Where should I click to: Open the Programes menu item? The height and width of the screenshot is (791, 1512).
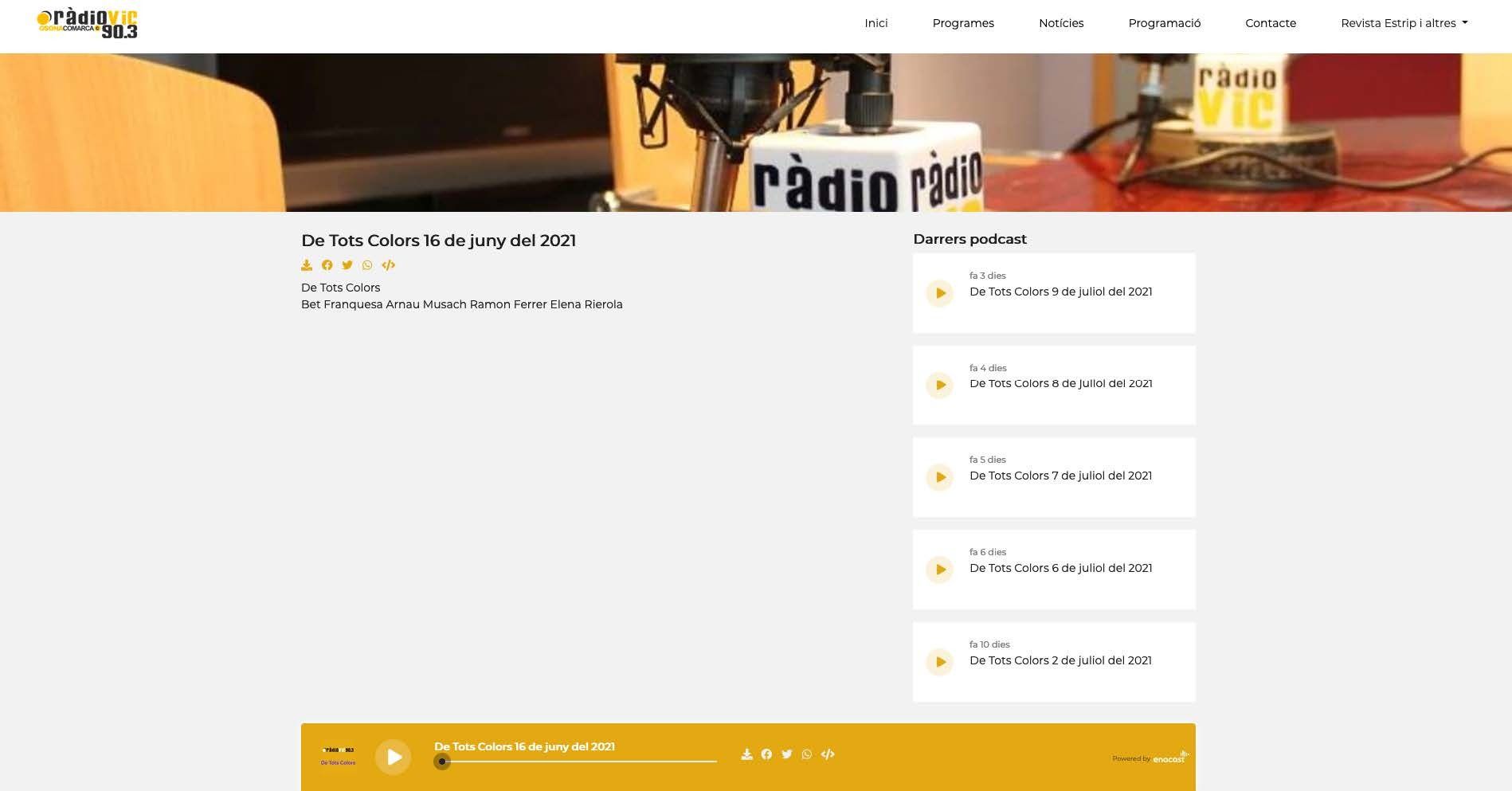pyautogui.click(x=963, y=23)
